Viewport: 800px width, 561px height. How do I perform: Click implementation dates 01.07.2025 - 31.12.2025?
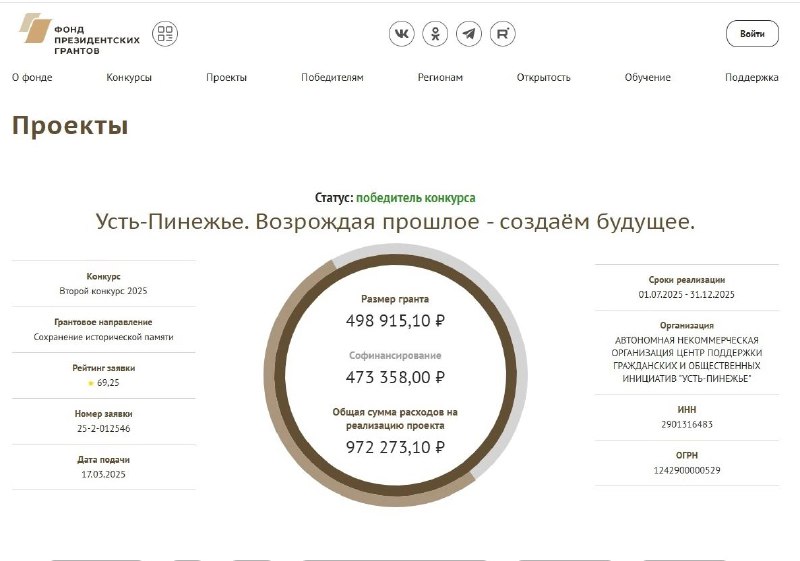(687, 294)
